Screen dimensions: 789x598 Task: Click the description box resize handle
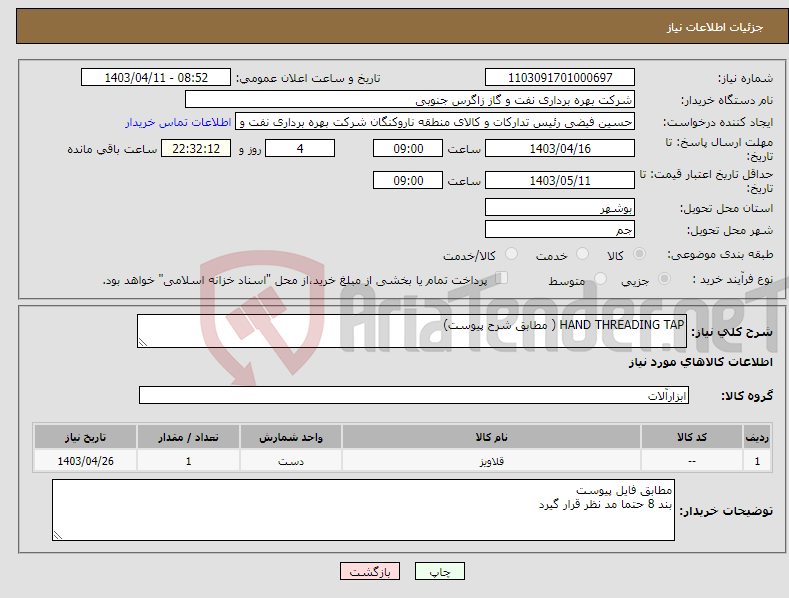tap(143, 342)
